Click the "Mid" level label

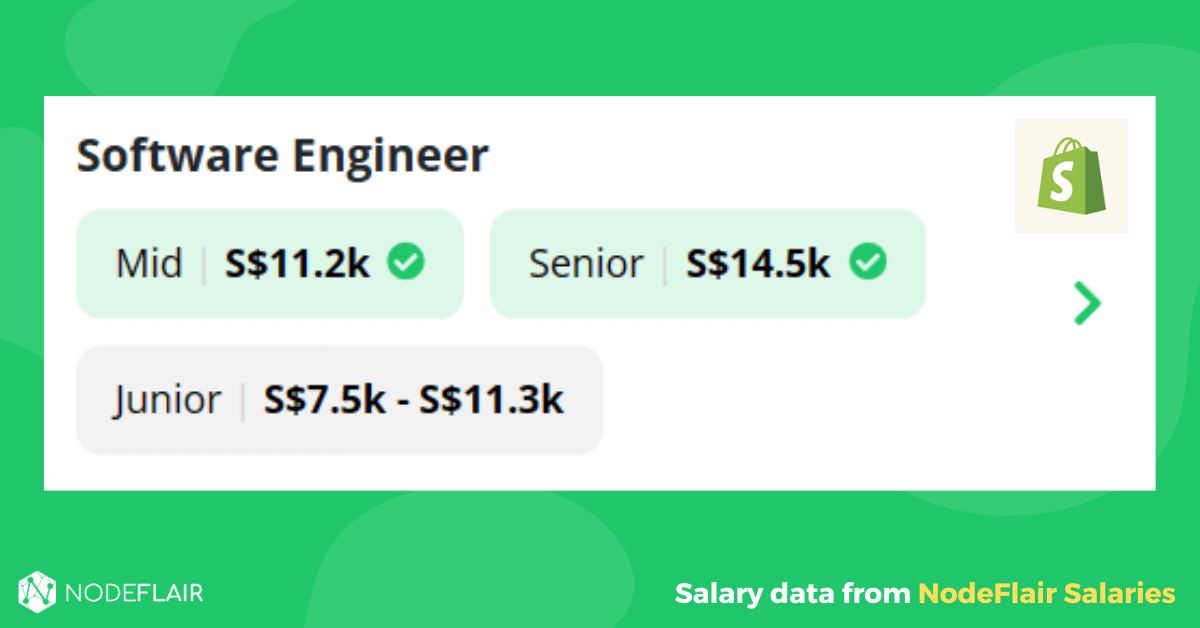tap(149, 264)
